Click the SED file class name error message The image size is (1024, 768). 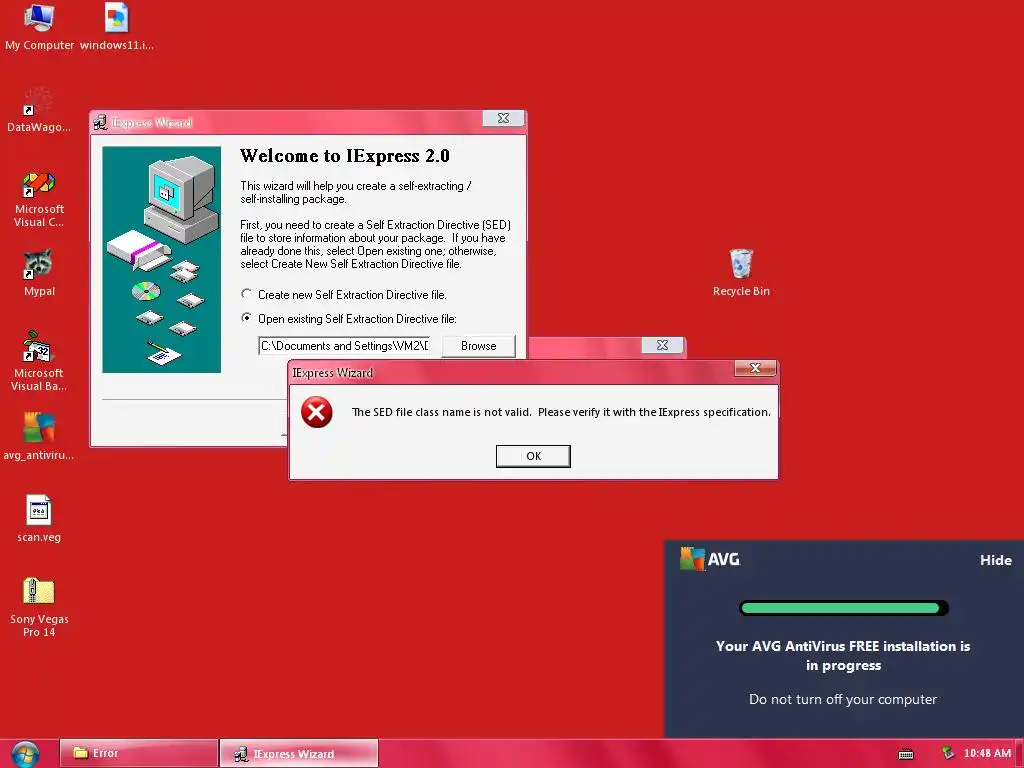[561, 412]
